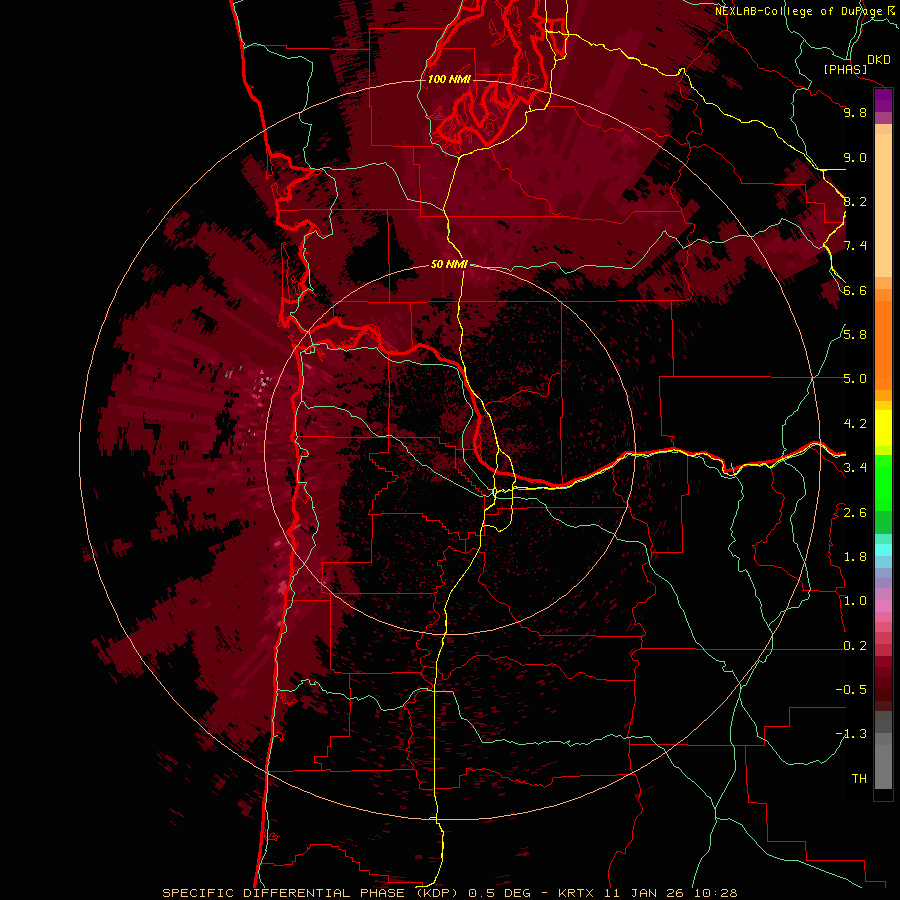Click the pink color bar segment near 1.0
Image resolution: width=900 pixels, height=900 pixels.
coord(883,606)
